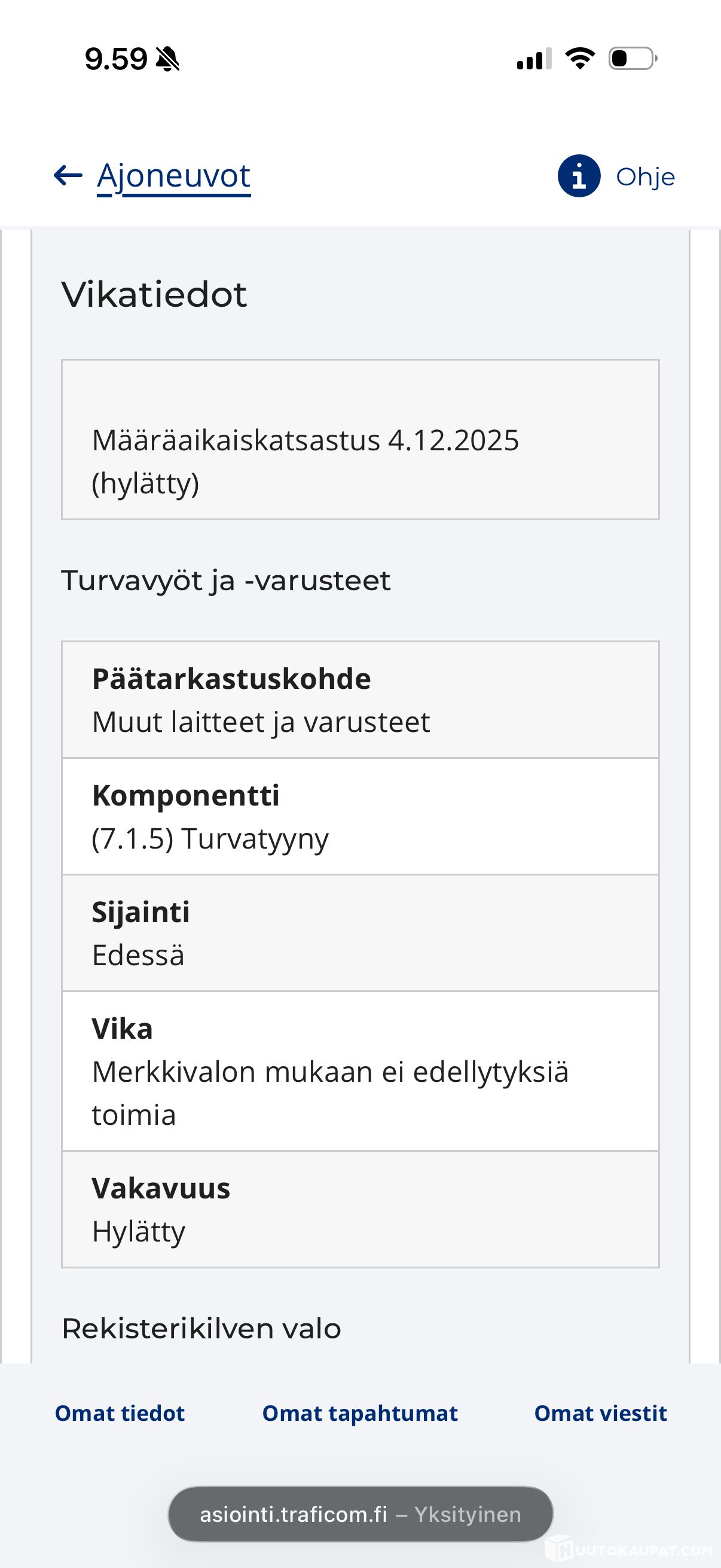Open Omat tiedot tab
The height and width of the screenshot is (1568, 721).
(x=120, y=1413)
